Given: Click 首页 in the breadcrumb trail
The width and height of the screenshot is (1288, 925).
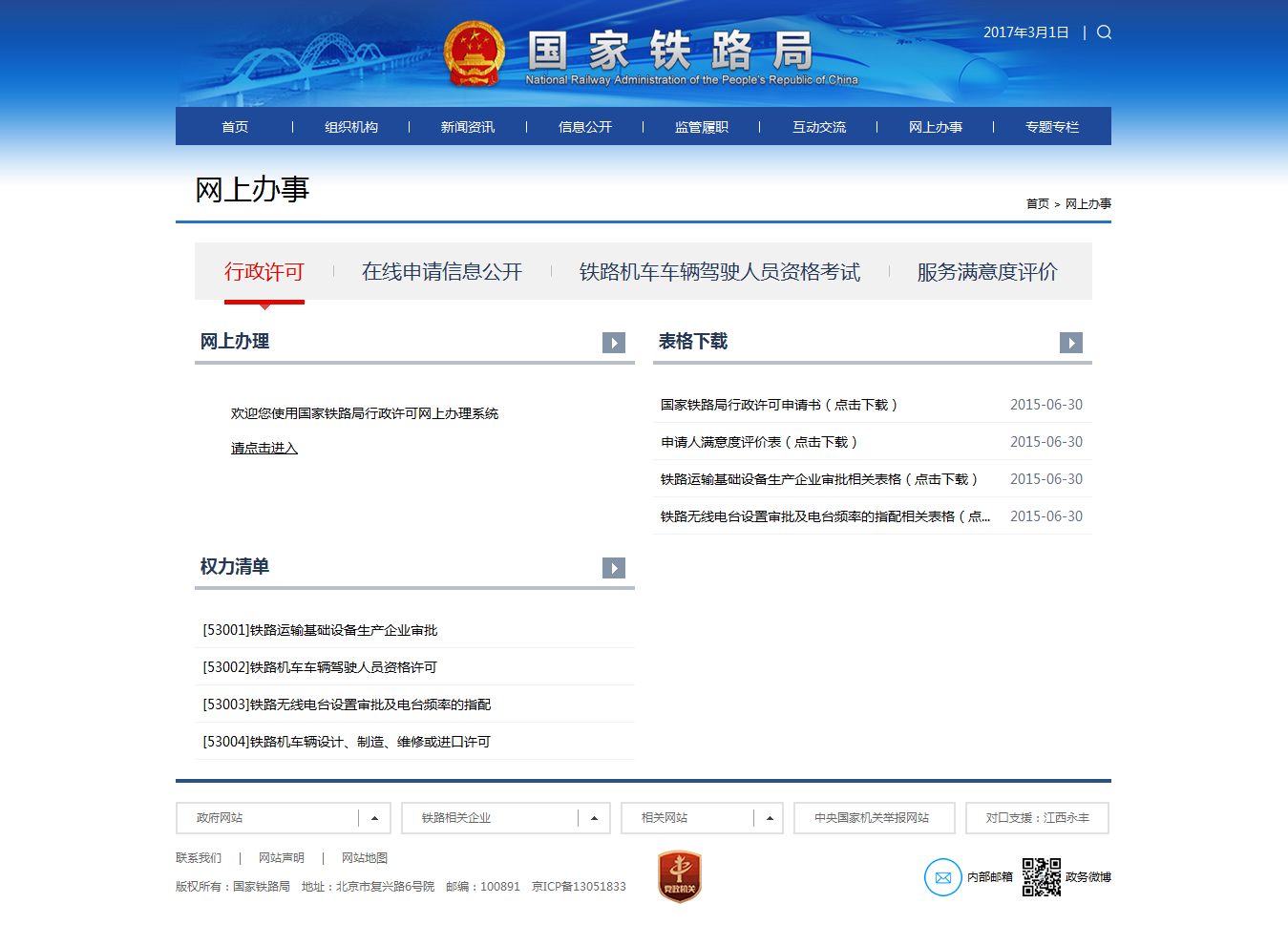Looking at the screenshot, I should pos(1037,204).
